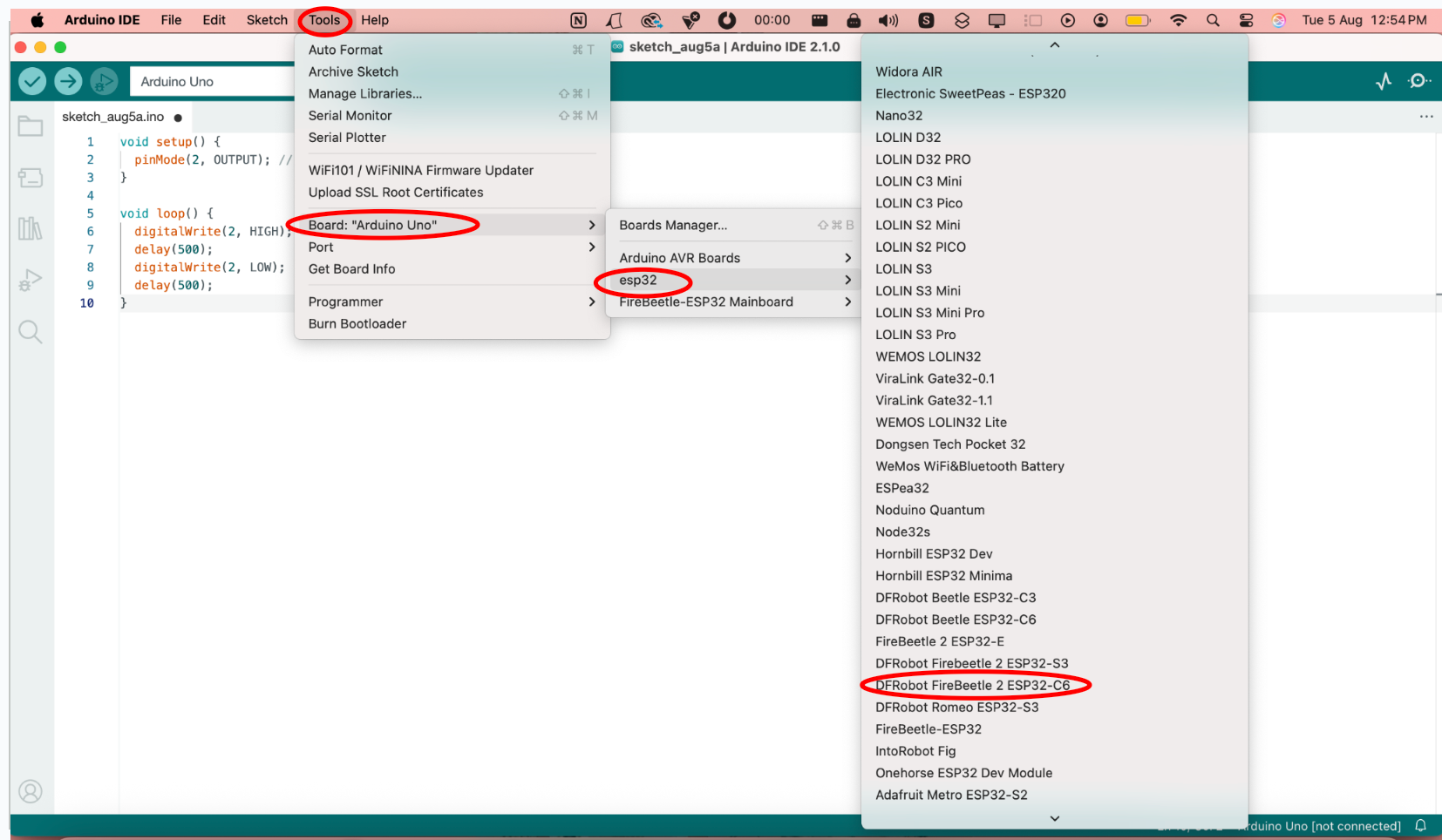Expand the Port submenu

pyautogui.click(x=452, y=247)
